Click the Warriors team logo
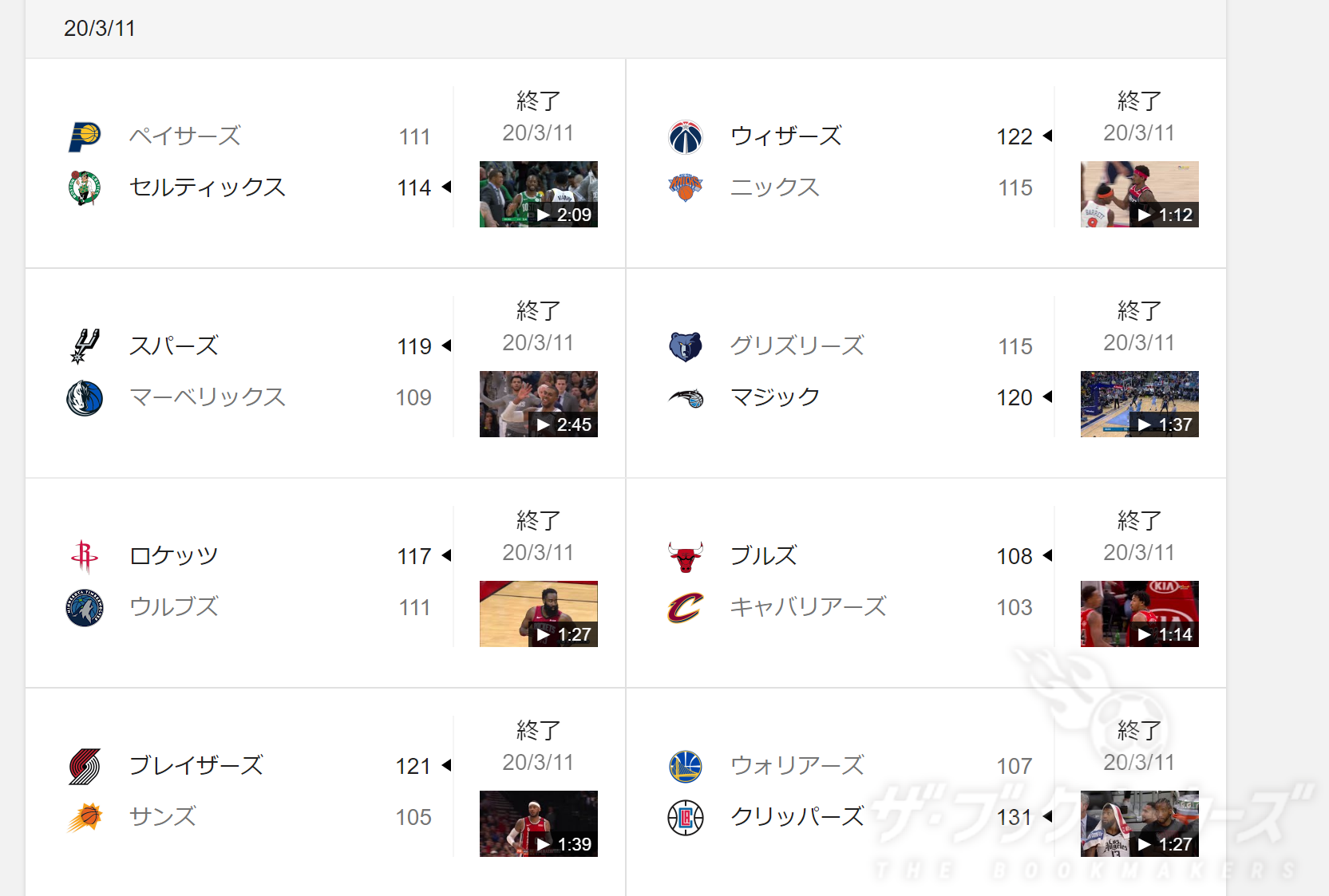The image size is (1329, 896). pyautogui.click(x=686, y=765)
